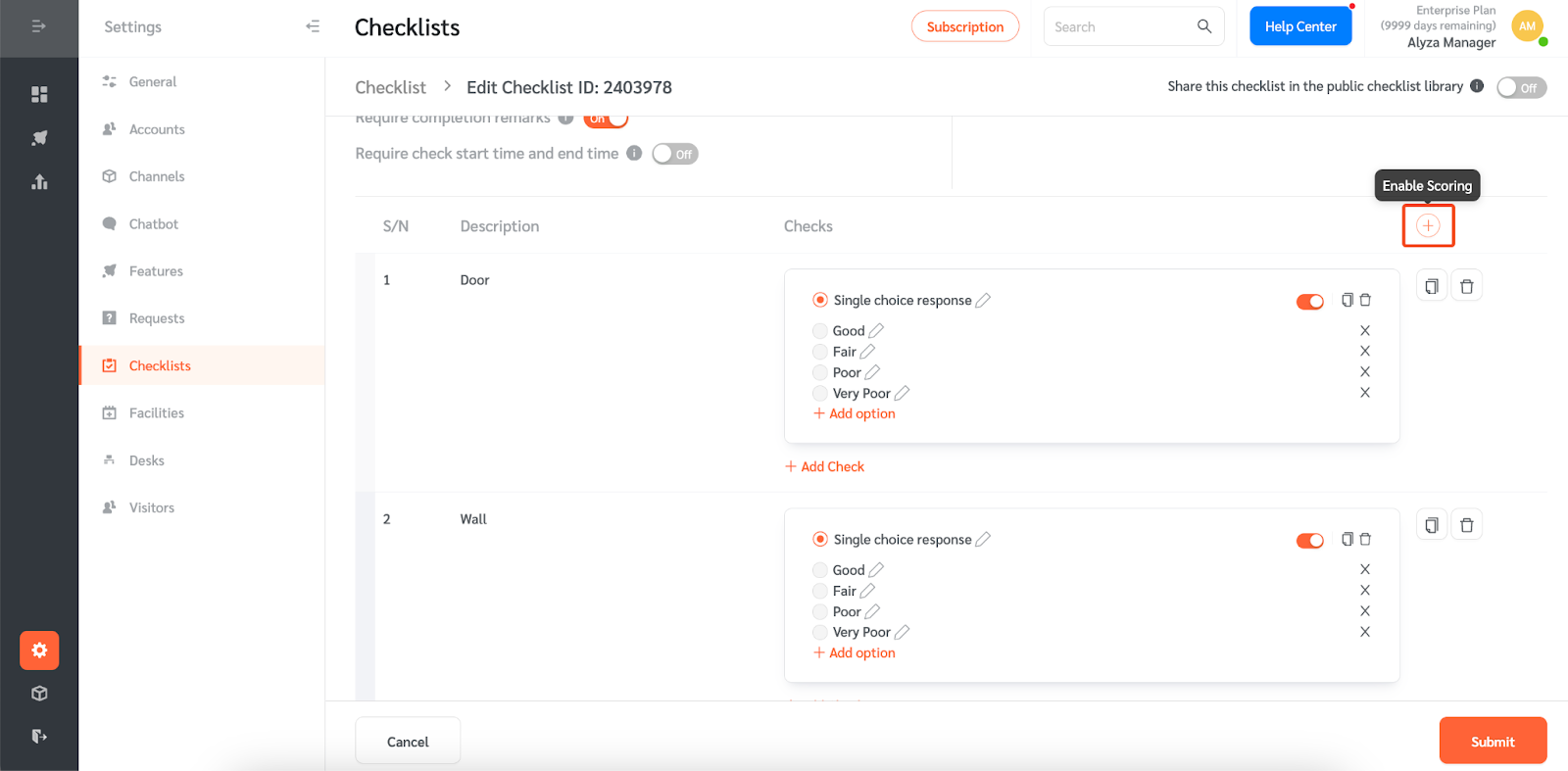This screenshot has height=771, width=1568.
Task: Click the logout icon in the left rail
Action: pyautogui.click(x=39, y=736)
